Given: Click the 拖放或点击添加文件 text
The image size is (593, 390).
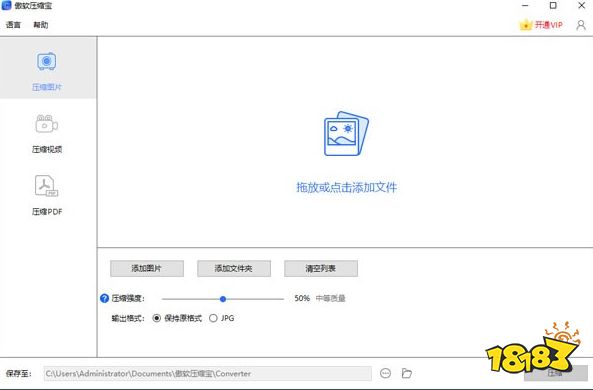Looking at the screenshot, I should tap(346, 187).
